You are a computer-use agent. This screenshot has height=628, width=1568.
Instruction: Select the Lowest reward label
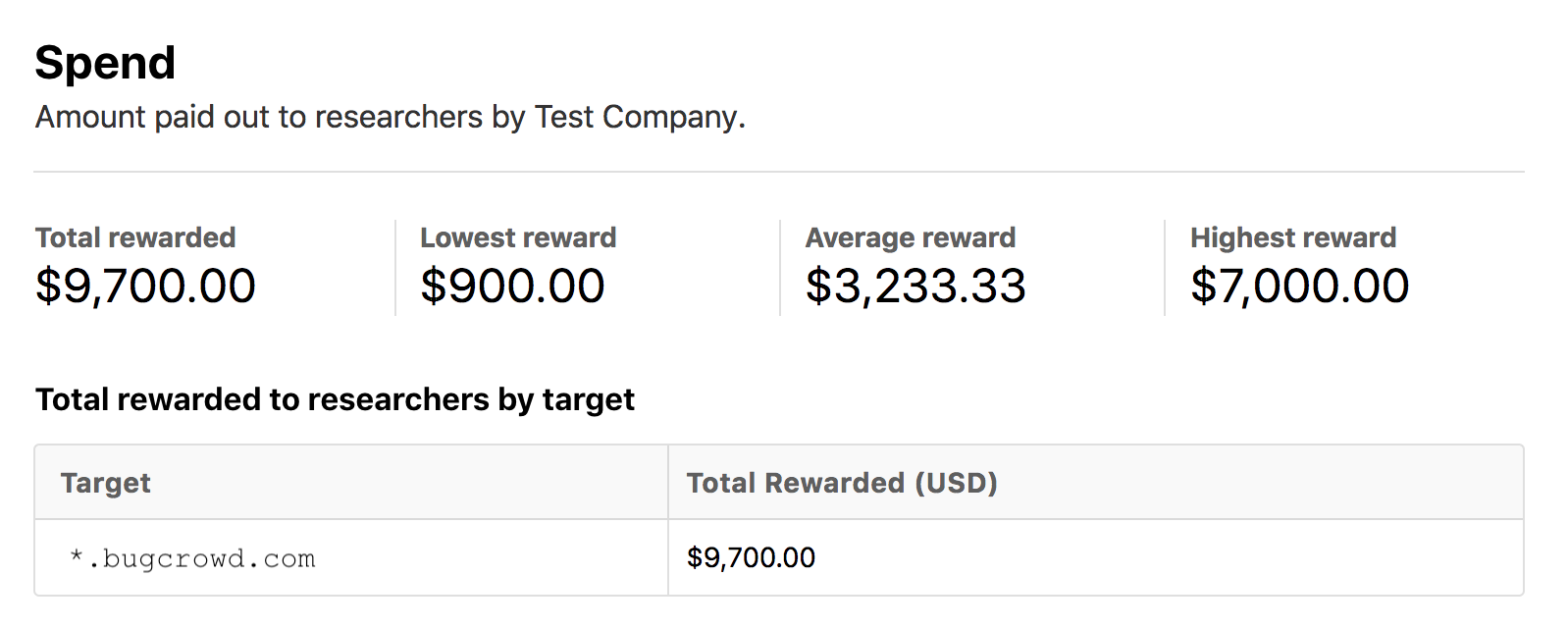click(518, 237)
